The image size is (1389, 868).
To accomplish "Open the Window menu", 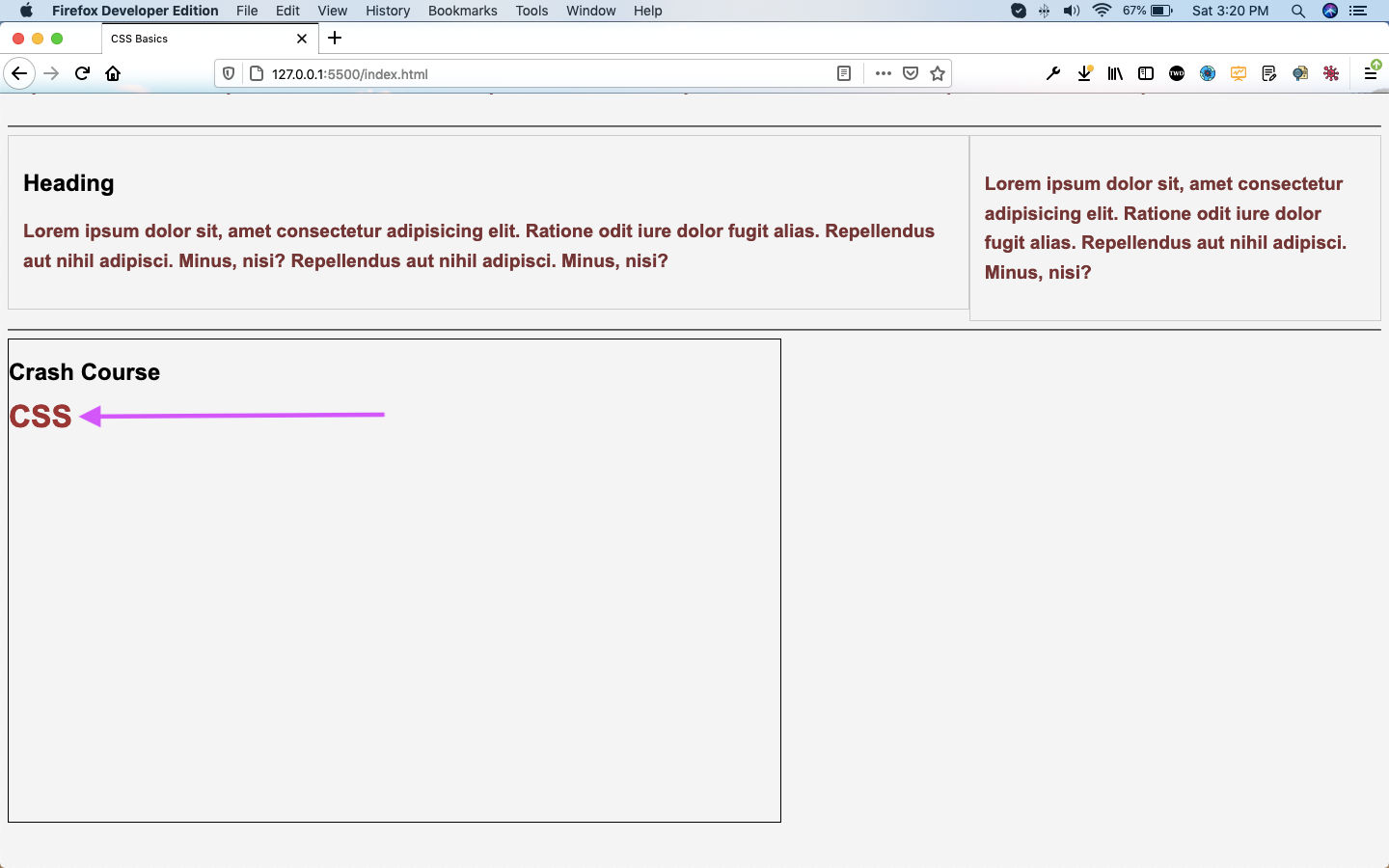I will pyautogui.click(x=591, y=11).
